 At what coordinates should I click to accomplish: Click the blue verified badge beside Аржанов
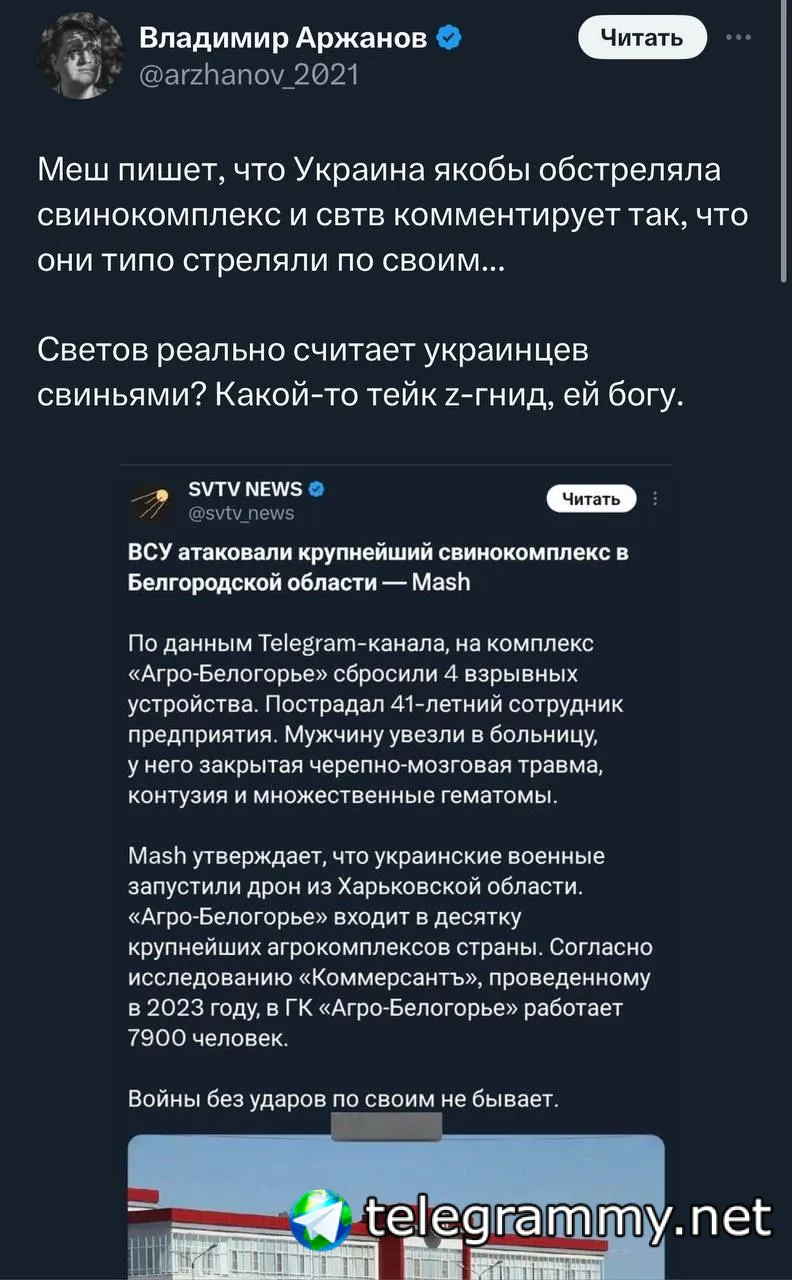click(x=451, y=38)
